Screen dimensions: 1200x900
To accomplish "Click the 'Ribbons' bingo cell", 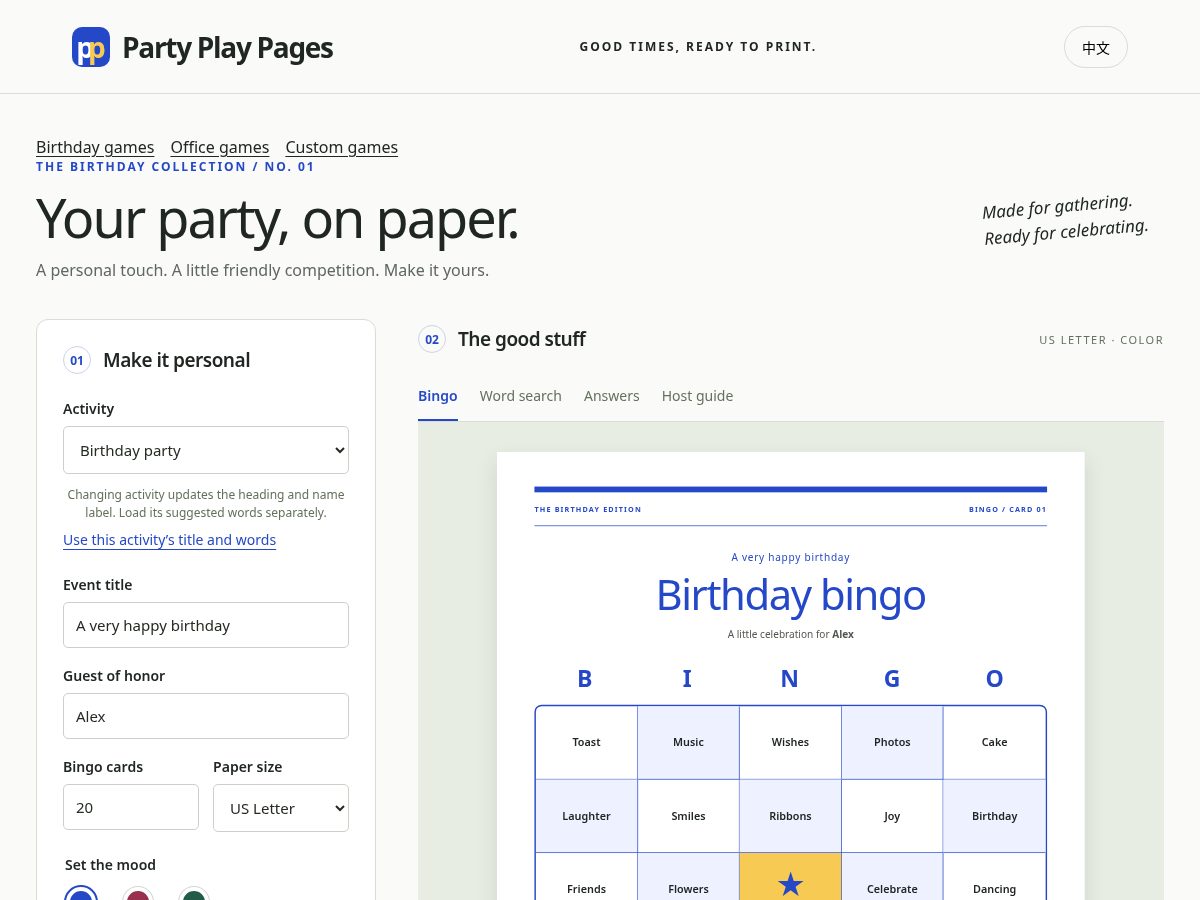I will (790, 816).
